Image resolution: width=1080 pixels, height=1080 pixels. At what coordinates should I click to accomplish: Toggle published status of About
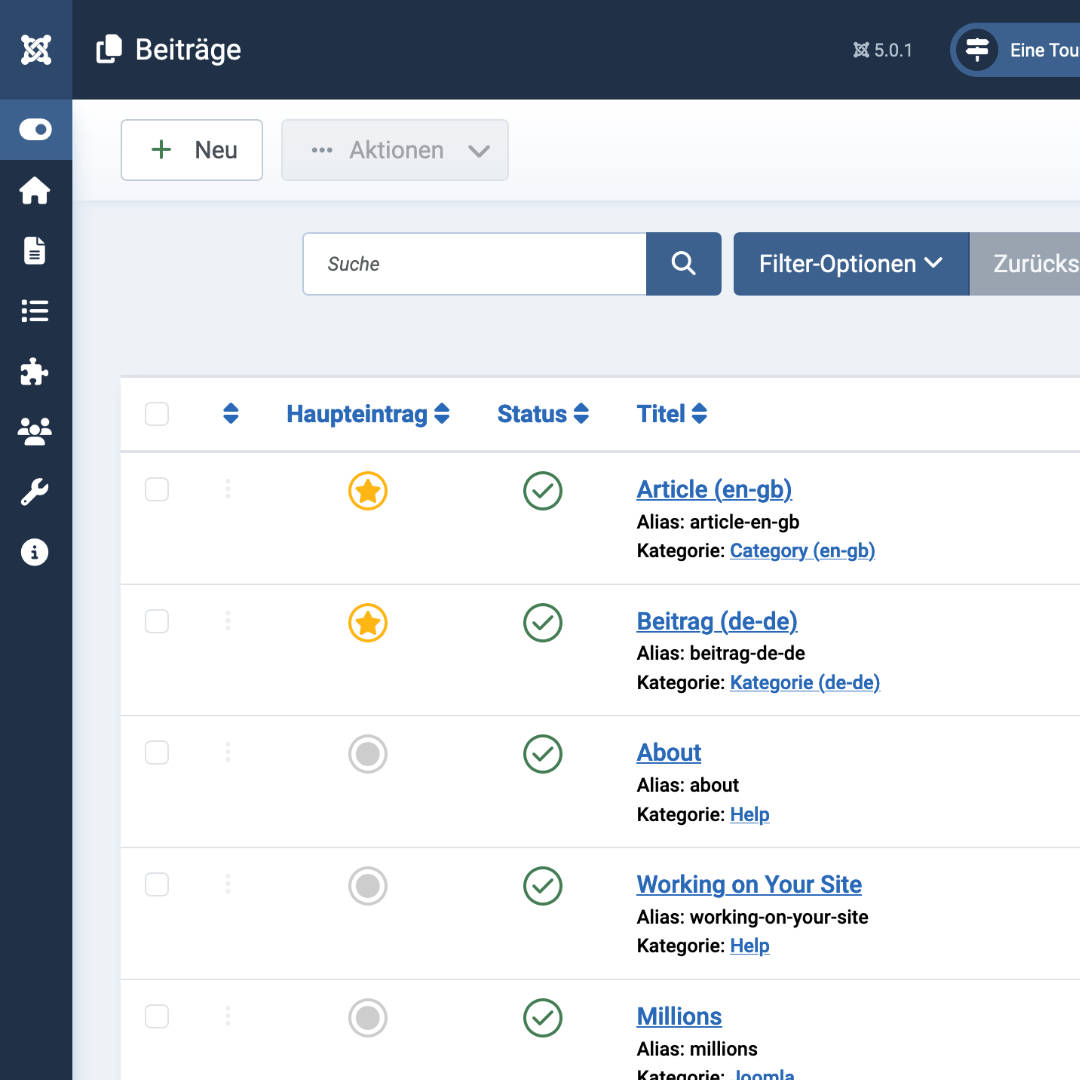tap(543, 754)
